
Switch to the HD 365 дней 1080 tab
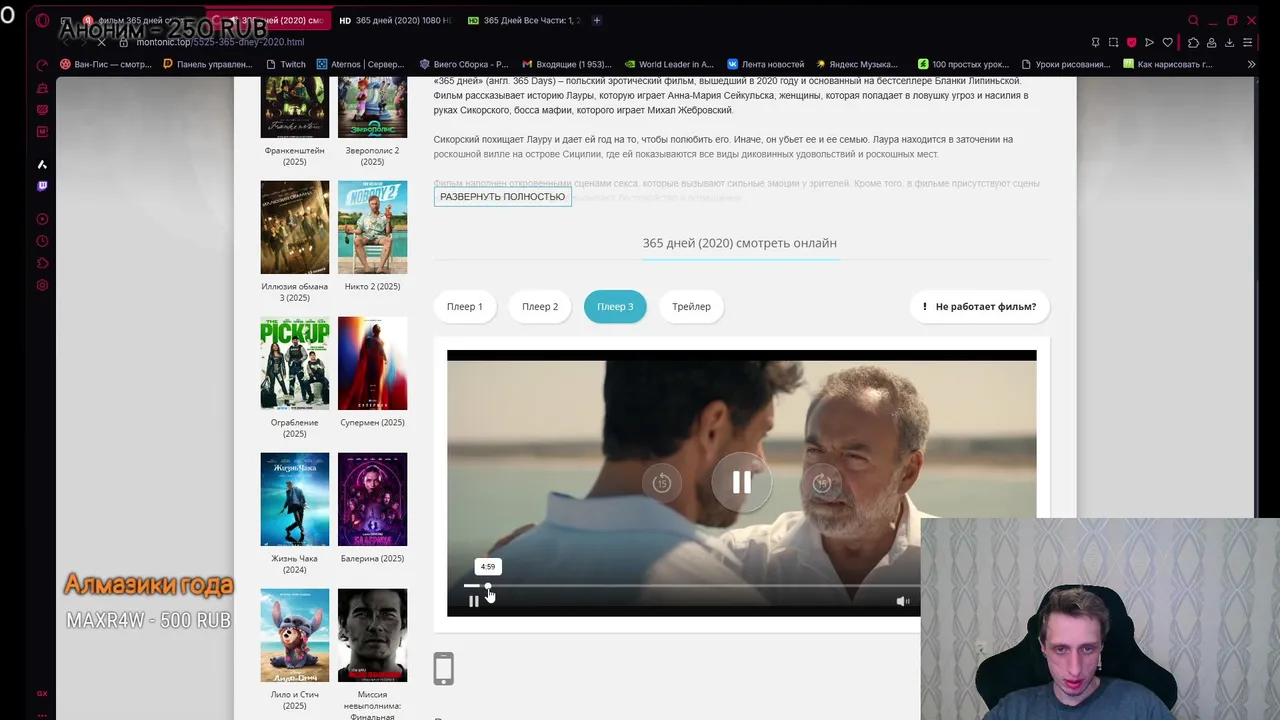point(395,20)
